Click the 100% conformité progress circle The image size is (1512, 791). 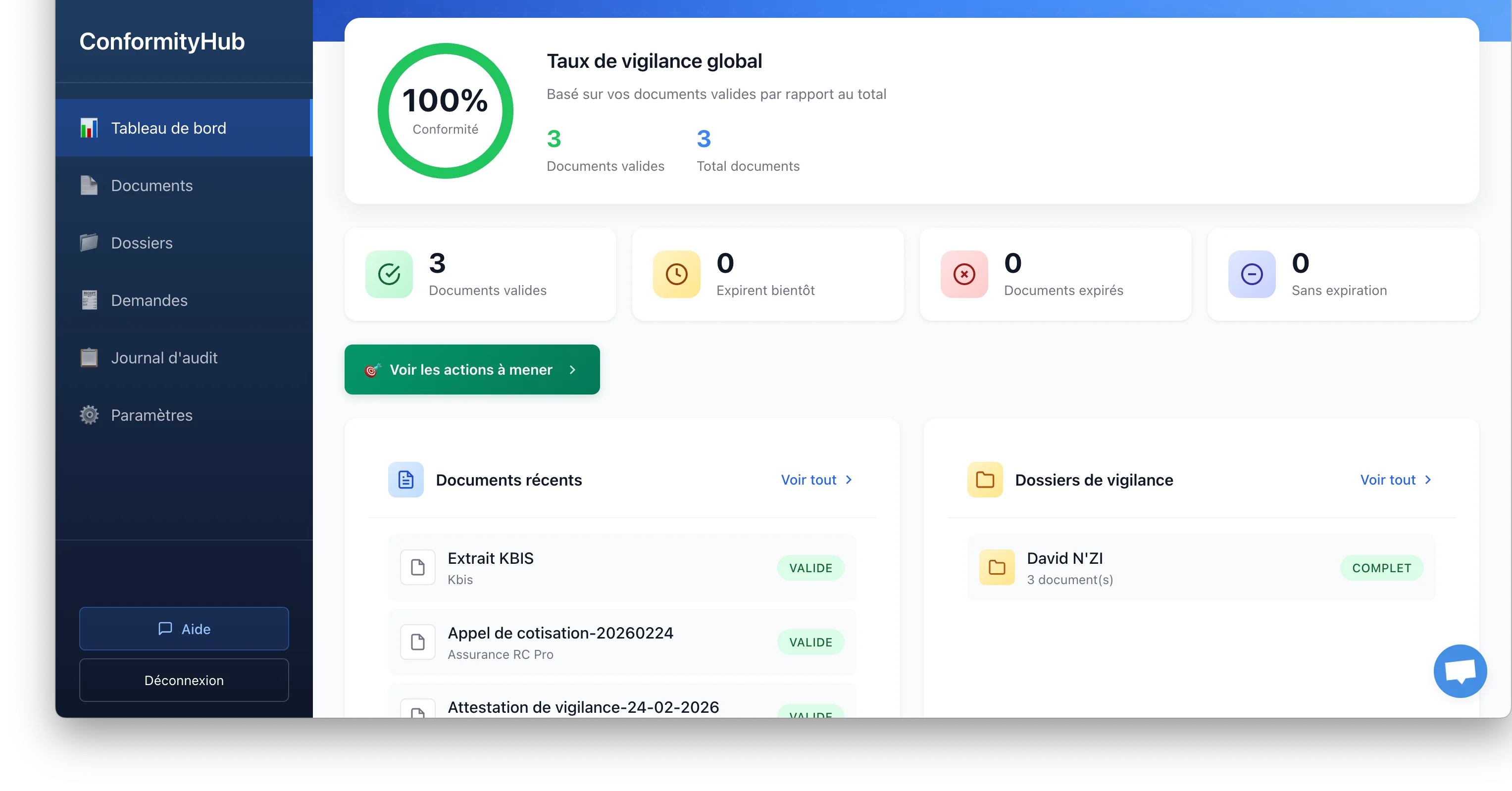coord(445,111)
